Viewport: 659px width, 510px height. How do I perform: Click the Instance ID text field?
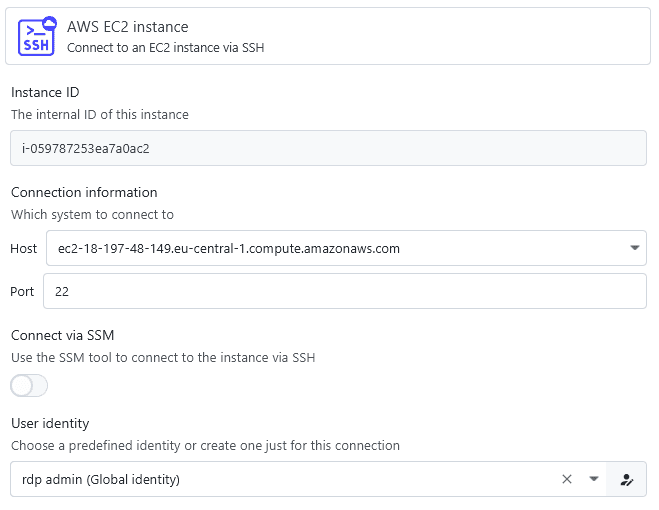pos(328,148)
